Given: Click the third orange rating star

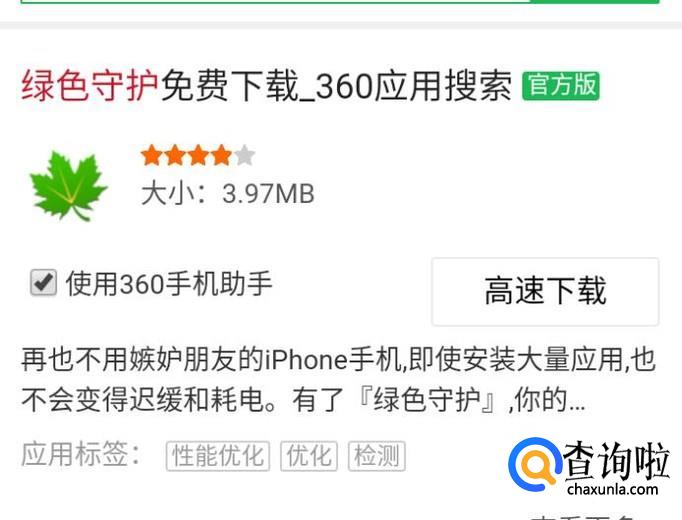Looking at the screenshot, I should pyautogui.click(x=198, y=155).
